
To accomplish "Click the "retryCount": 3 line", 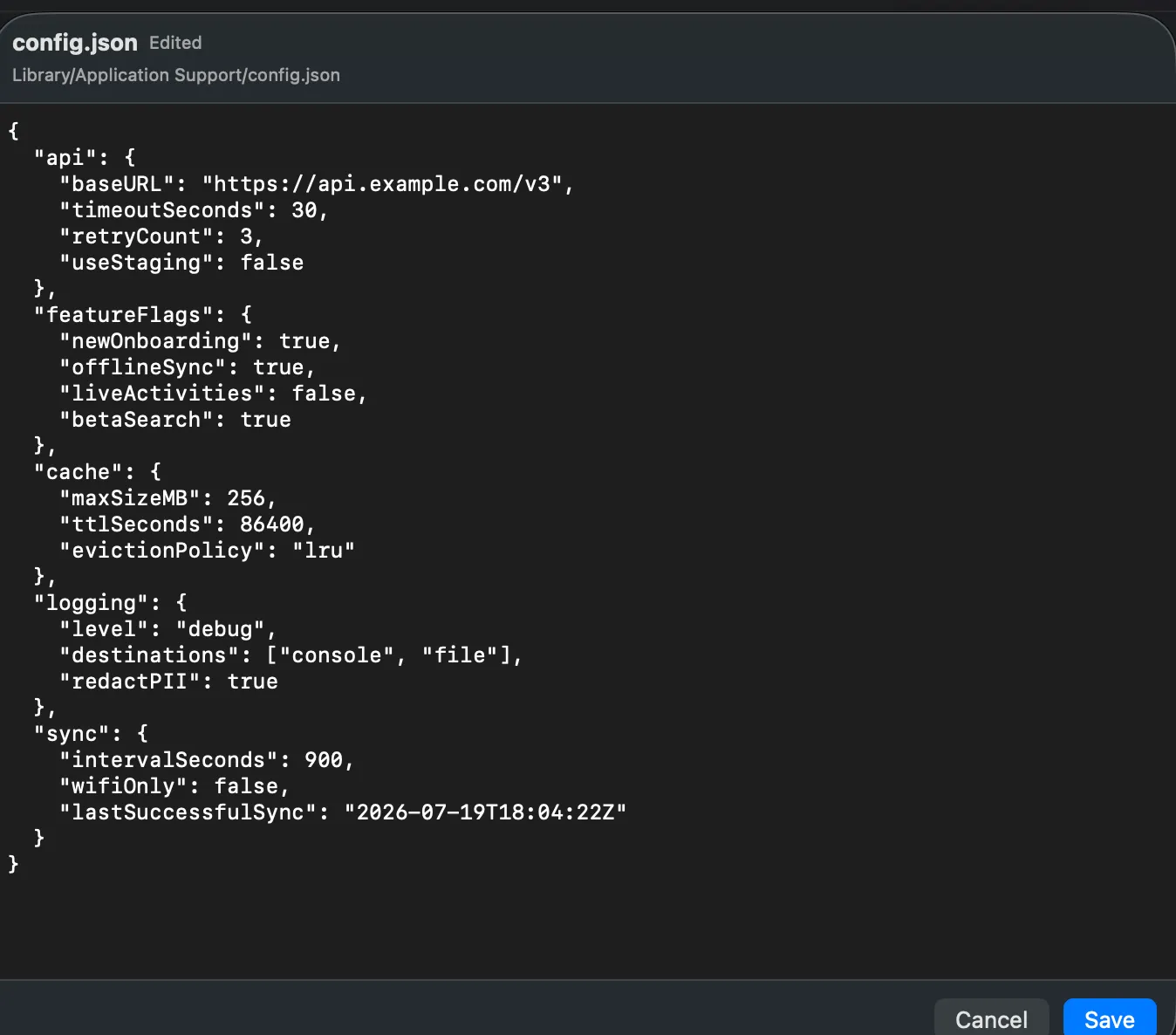I will 161,236.
